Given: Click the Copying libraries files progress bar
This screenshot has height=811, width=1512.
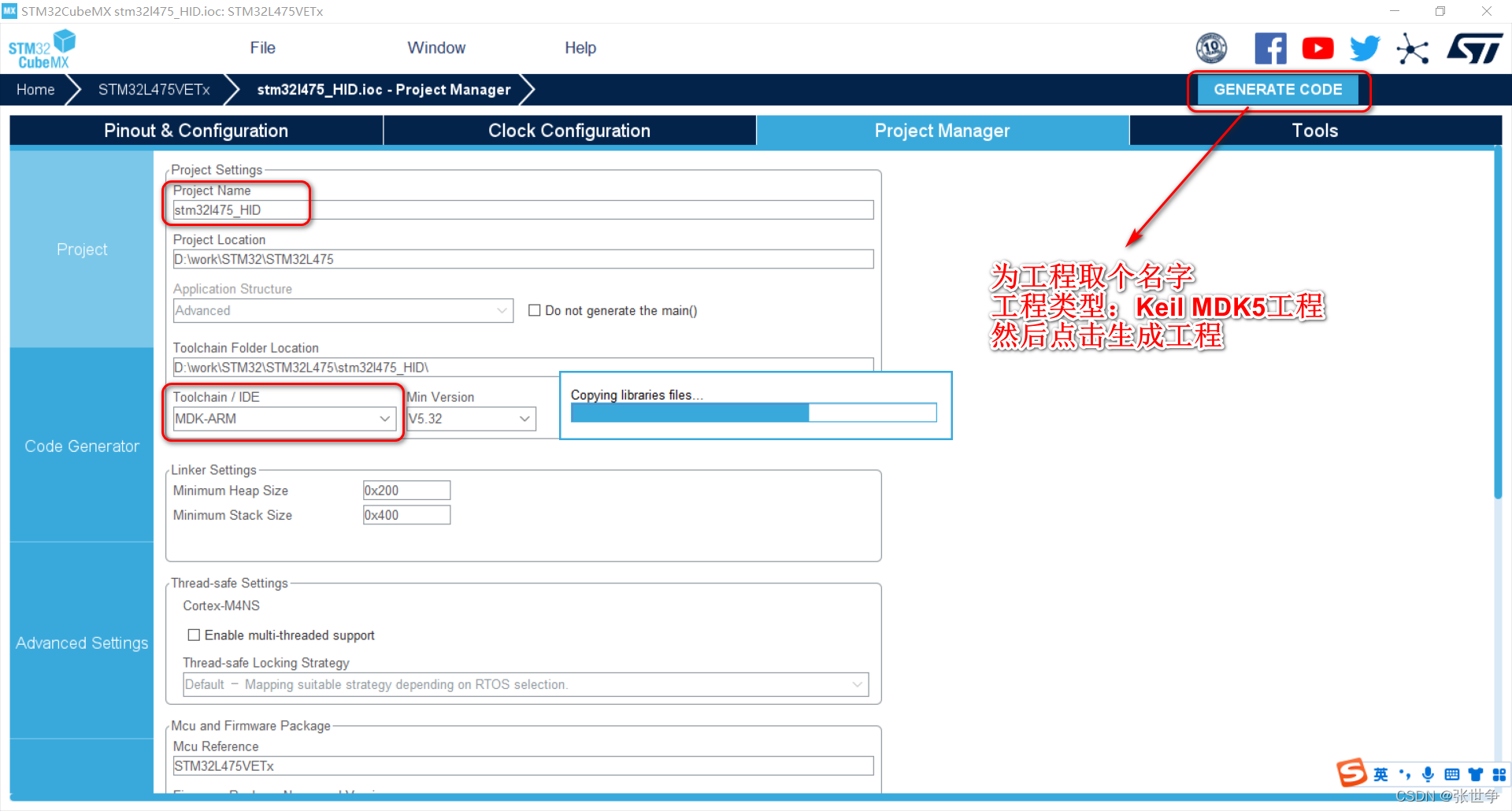Looking at the screenshot, I should 754,413.
